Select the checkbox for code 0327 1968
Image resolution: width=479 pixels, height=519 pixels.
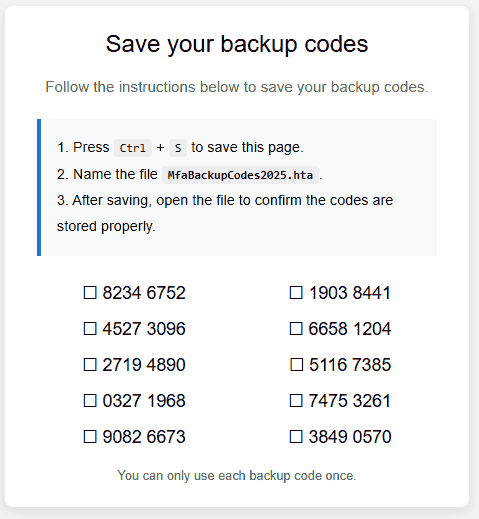pyautogui.click(x=90, y=401)
